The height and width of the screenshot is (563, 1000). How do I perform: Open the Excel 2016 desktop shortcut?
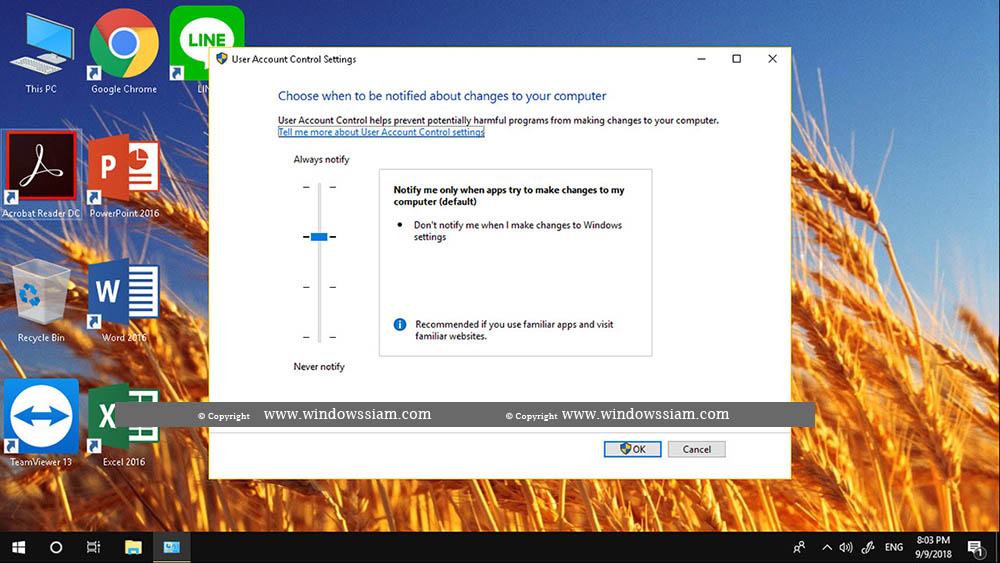coord(124,420)
